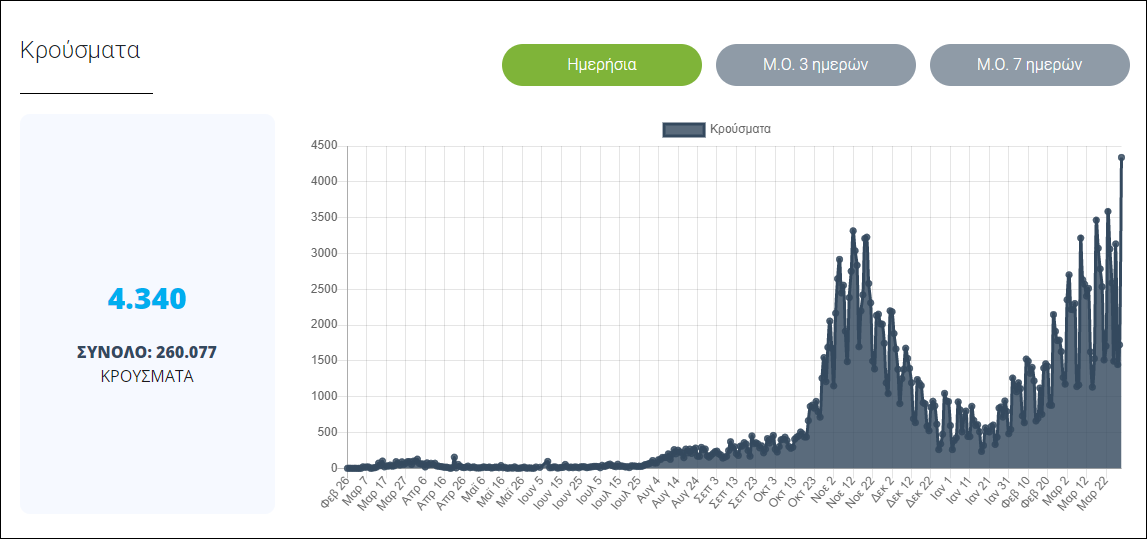Click the 2000 y-axis value label
Image resolution: width=1147 pixels, height=539 pixels.
323,325
